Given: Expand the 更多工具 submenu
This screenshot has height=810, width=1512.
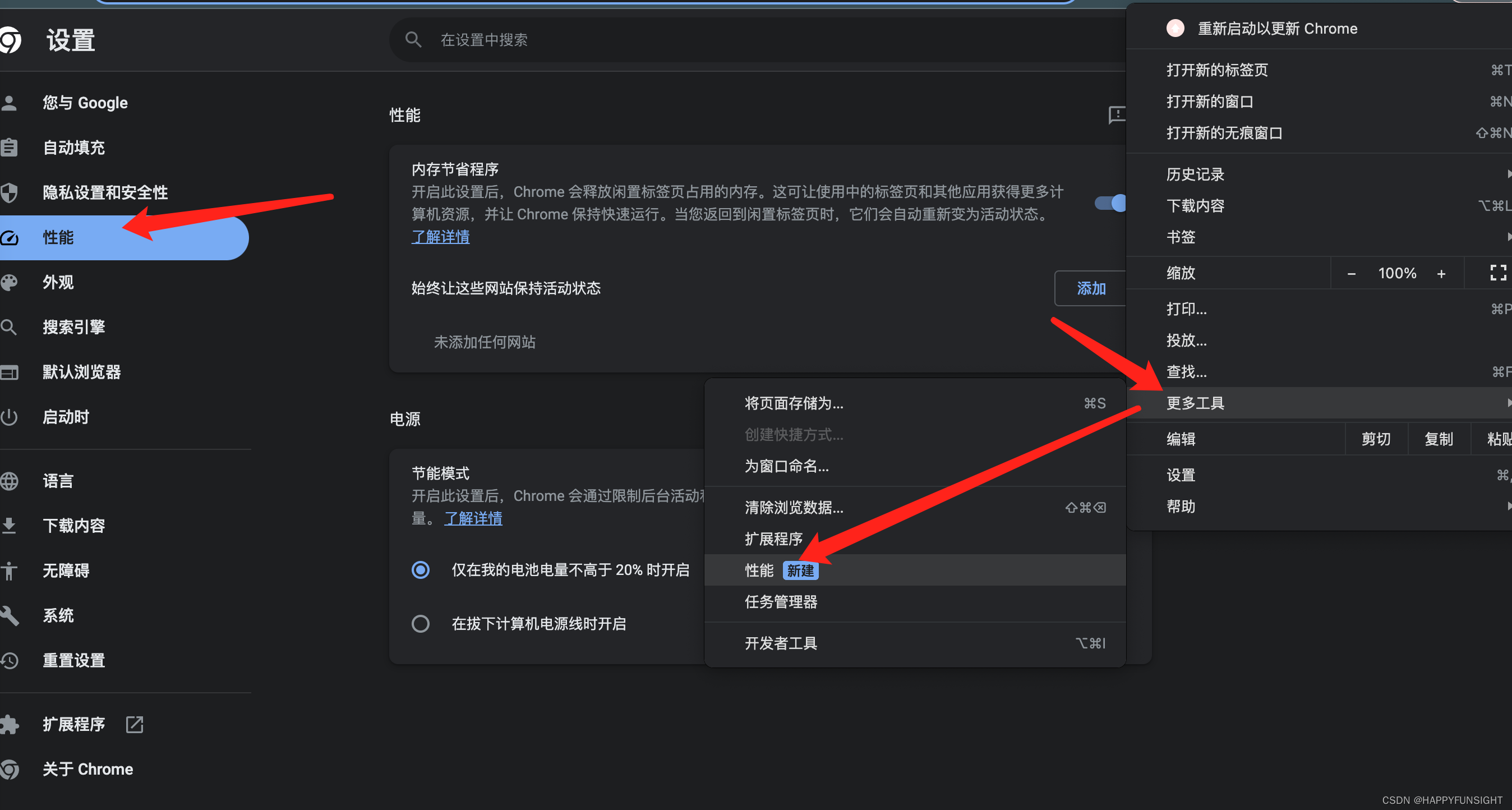Looking at the screenshot, I should click(1195, 403).
